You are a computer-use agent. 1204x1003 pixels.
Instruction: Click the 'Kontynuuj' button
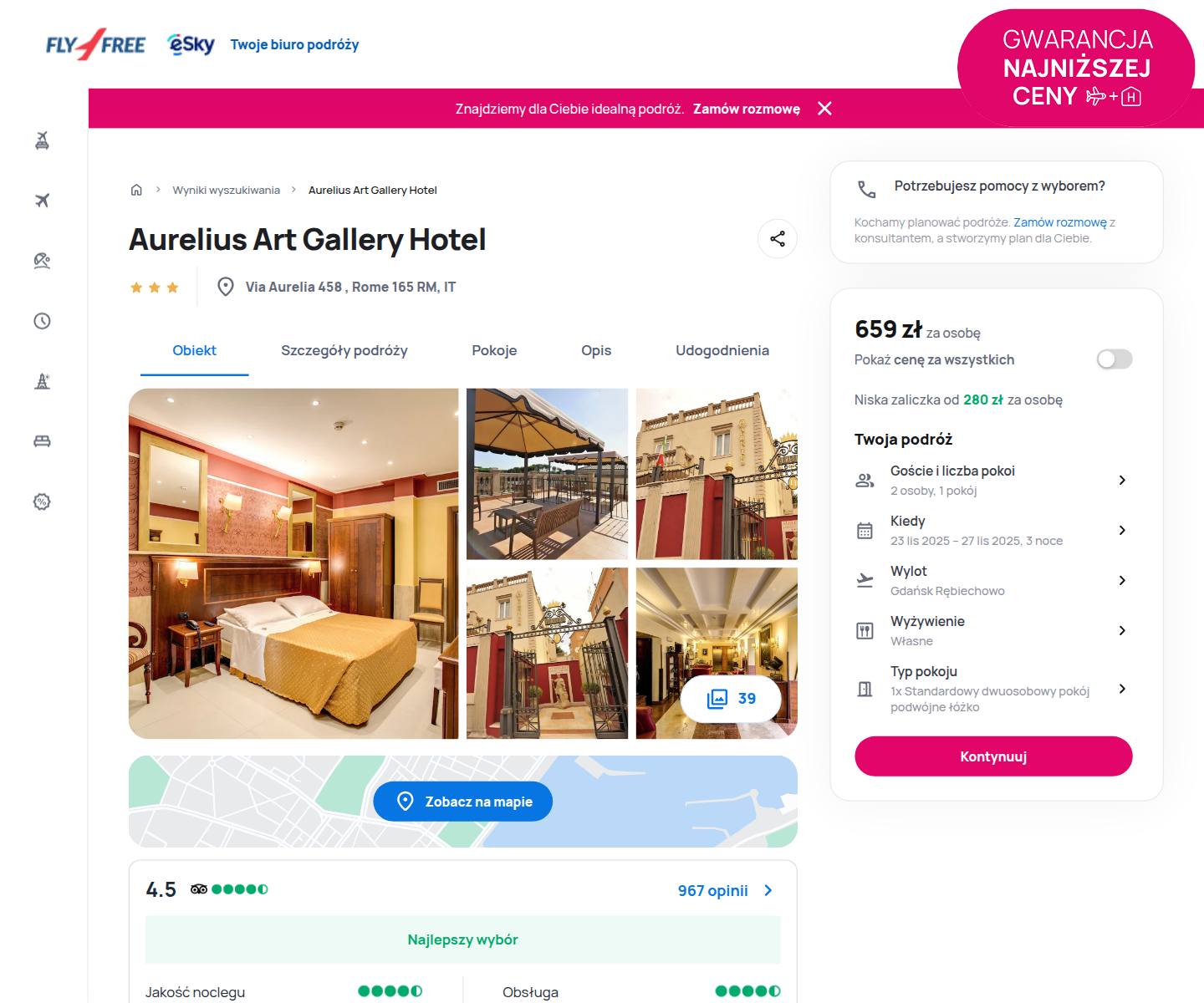click(993, 756)
